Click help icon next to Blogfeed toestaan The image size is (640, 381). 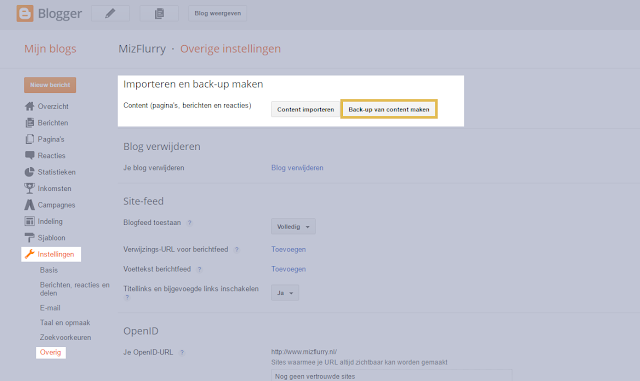189,223
